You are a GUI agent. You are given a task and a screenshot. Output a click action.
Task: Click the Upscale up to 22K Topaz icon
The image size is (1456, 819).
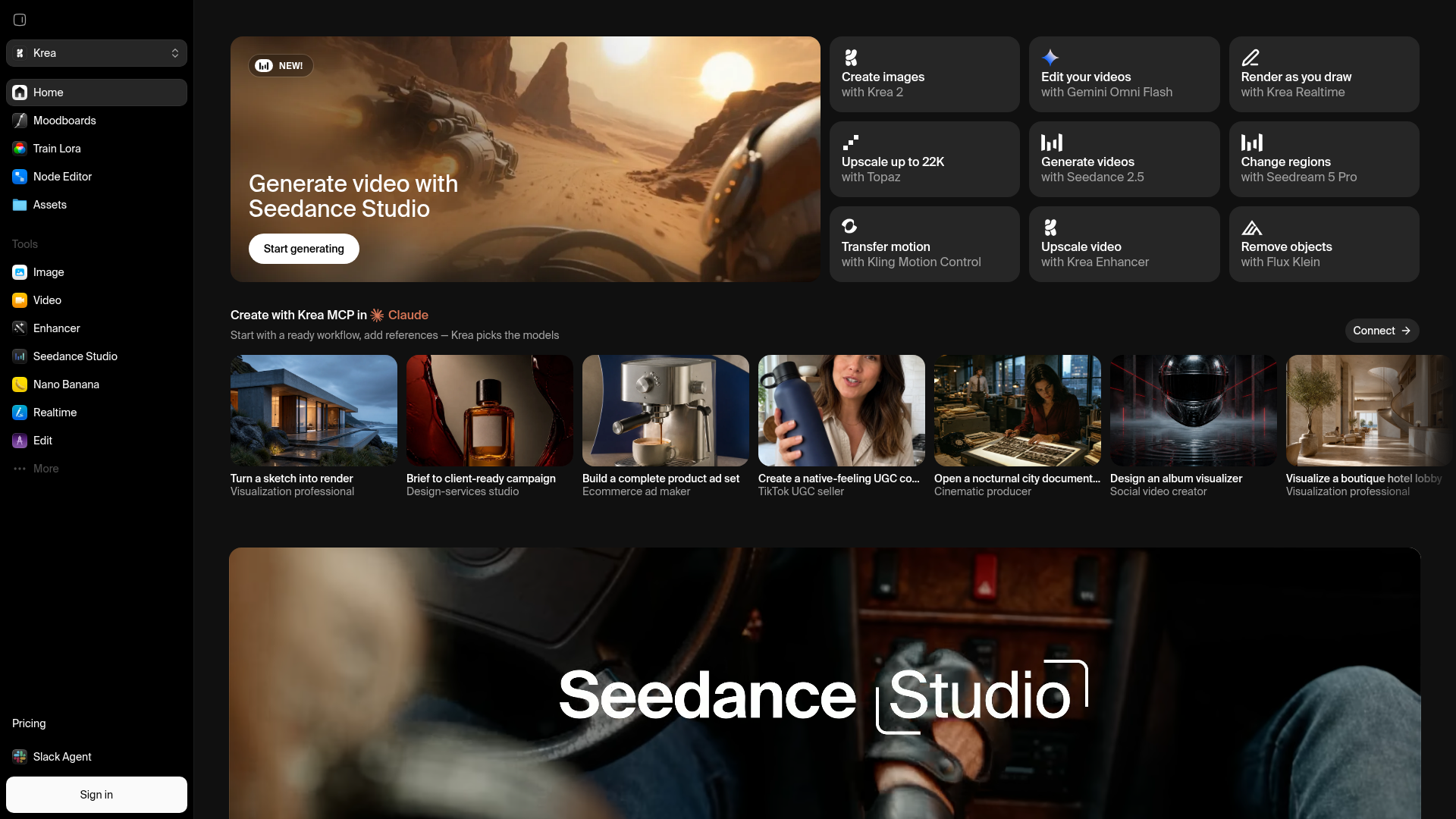[851, 143]
